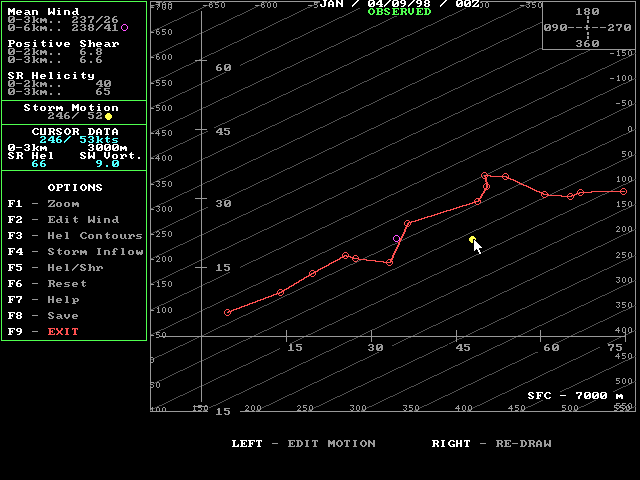
Task: Click the 75 label on horizontal axis
Action: 615,347
